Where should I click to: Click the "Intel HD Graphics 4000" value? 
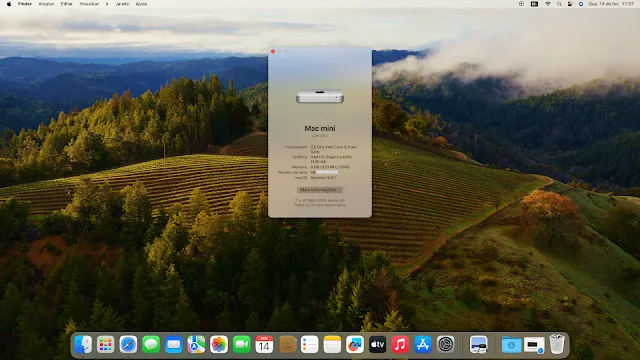point(331,157)
